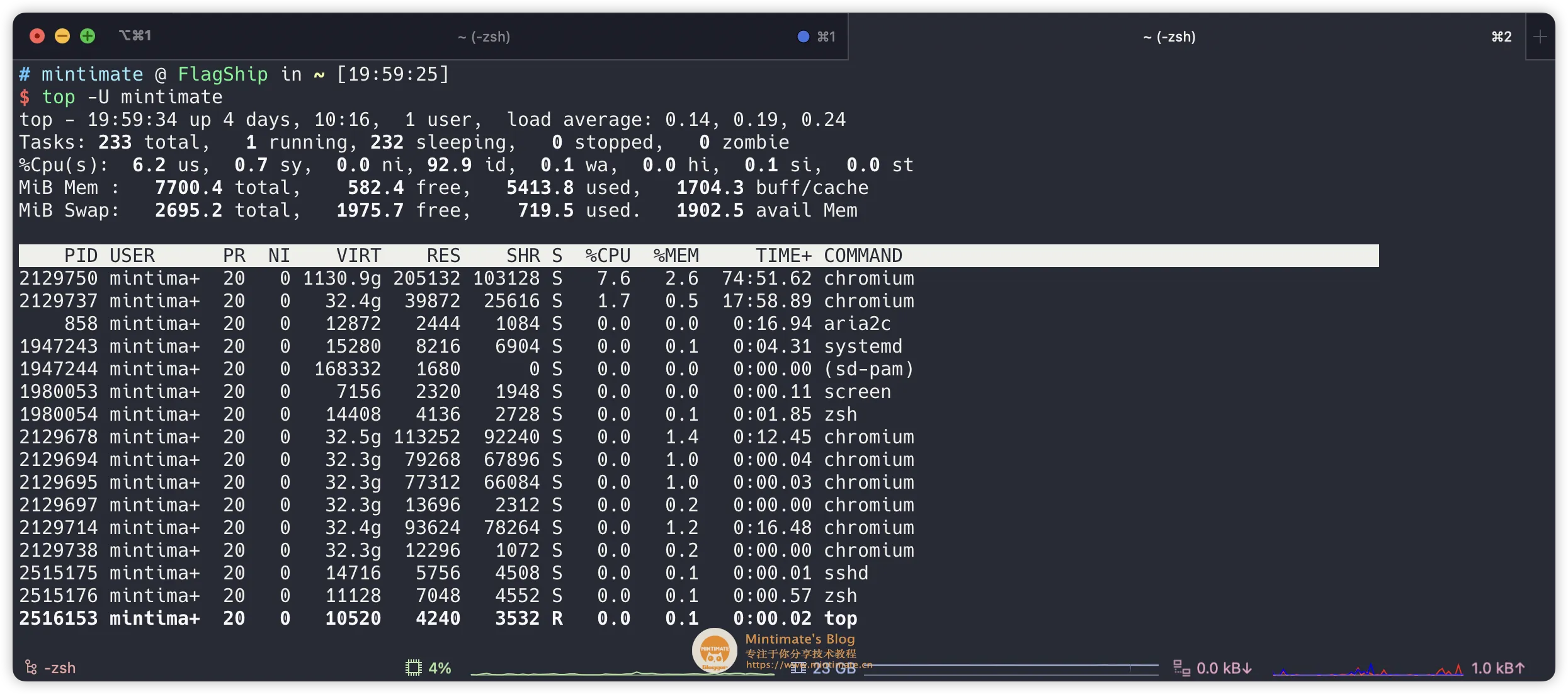Click the load average 0.14 value
1568x694 pixels.
point(687,120)
